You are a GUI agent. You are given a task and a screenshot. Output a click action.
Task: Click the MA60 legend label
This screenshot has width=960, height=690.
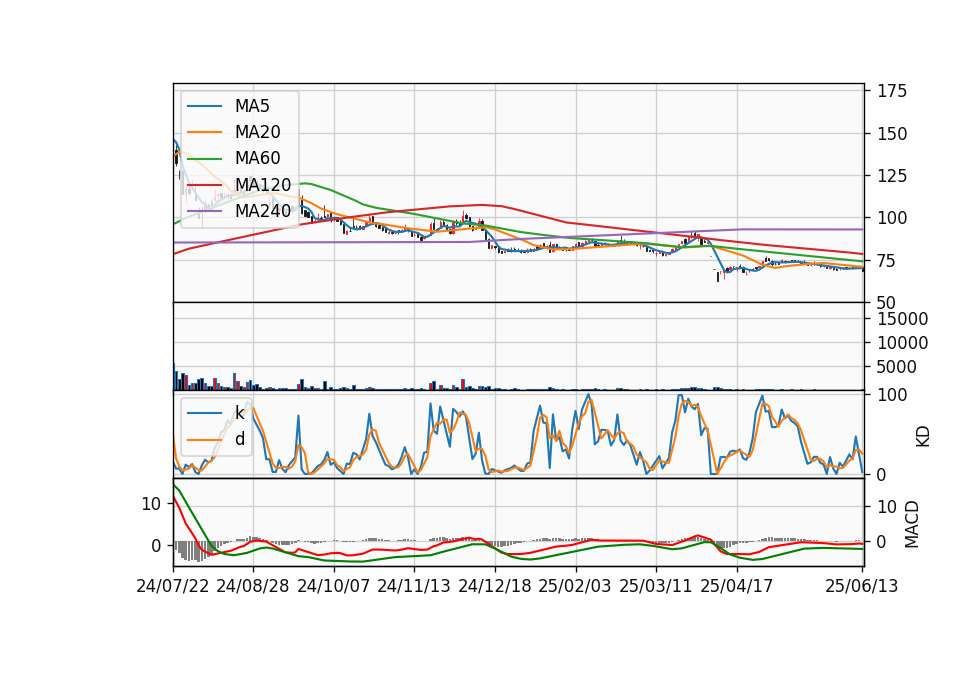click(258, 159)
